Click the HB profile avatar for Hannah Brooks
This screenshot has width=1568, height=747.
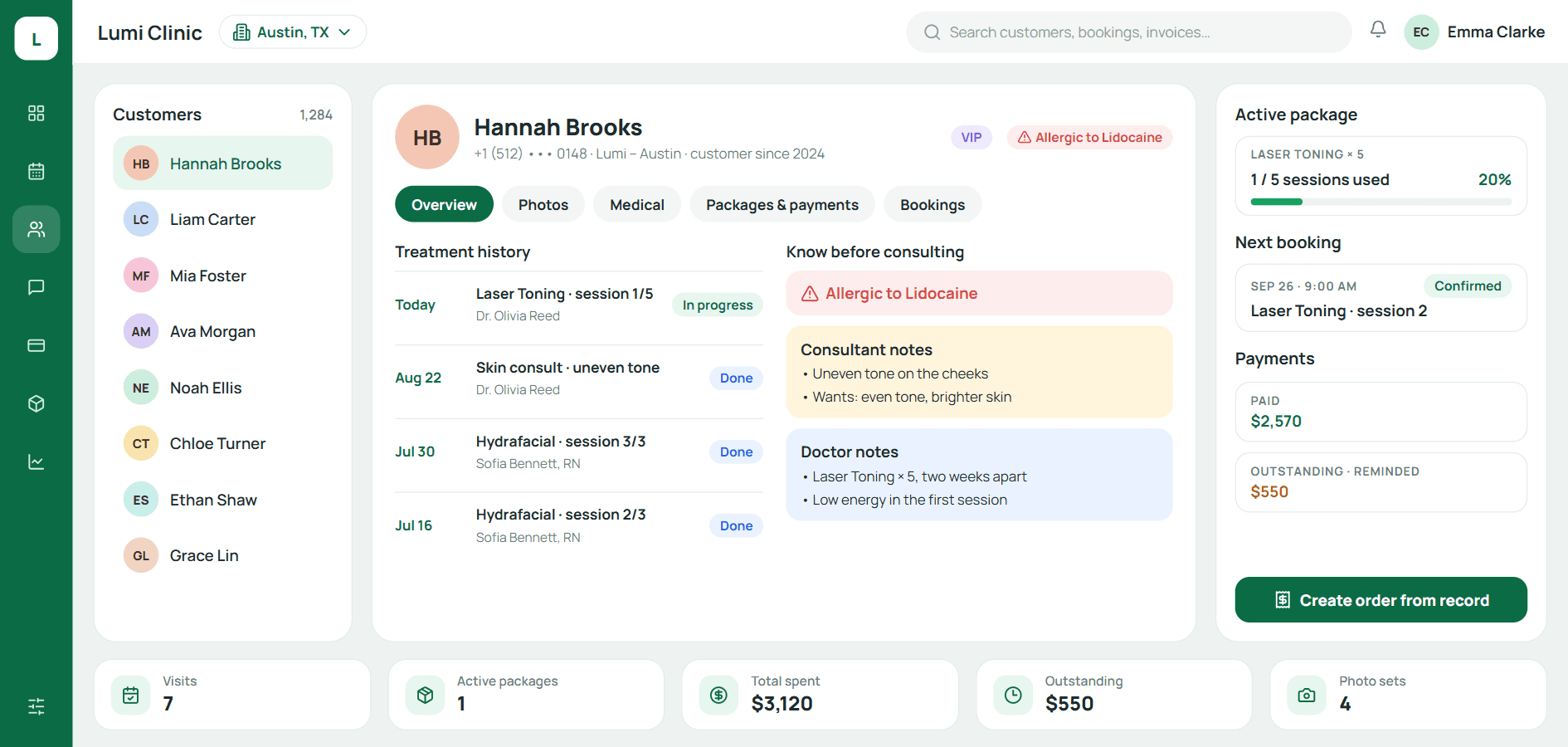[x=427, y=137]
